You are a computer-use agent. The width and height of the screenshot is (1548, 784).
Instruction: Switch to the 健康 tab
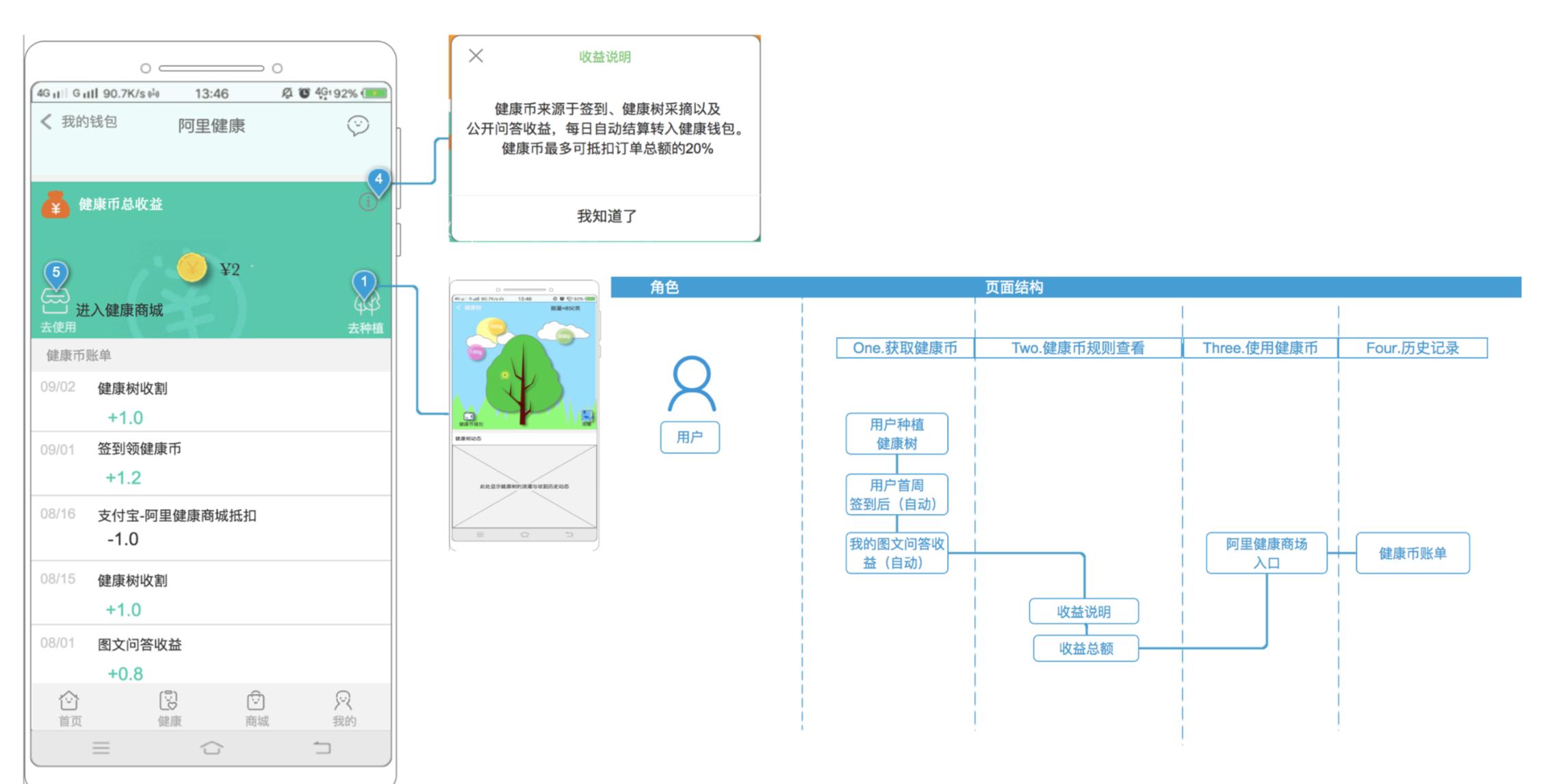point(169,702)
